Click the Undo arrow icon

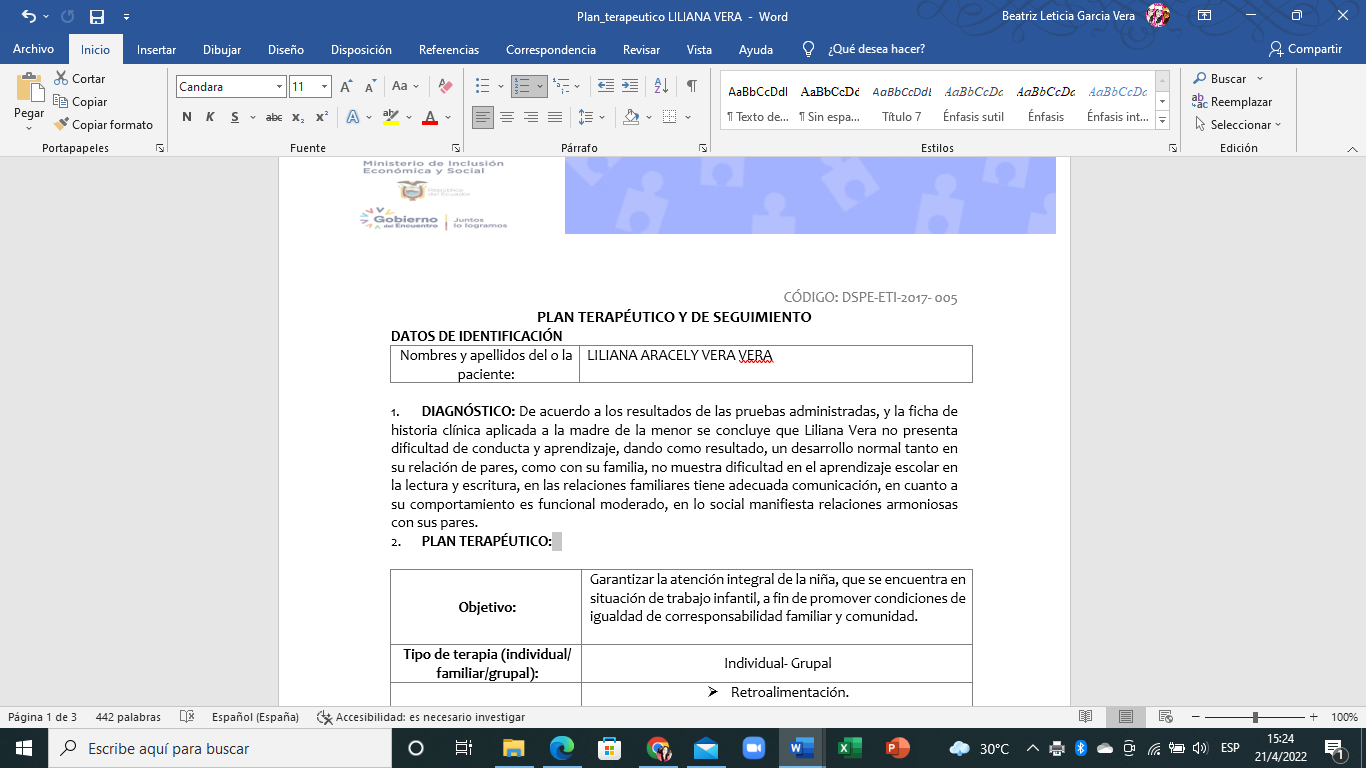click(28, 17)
